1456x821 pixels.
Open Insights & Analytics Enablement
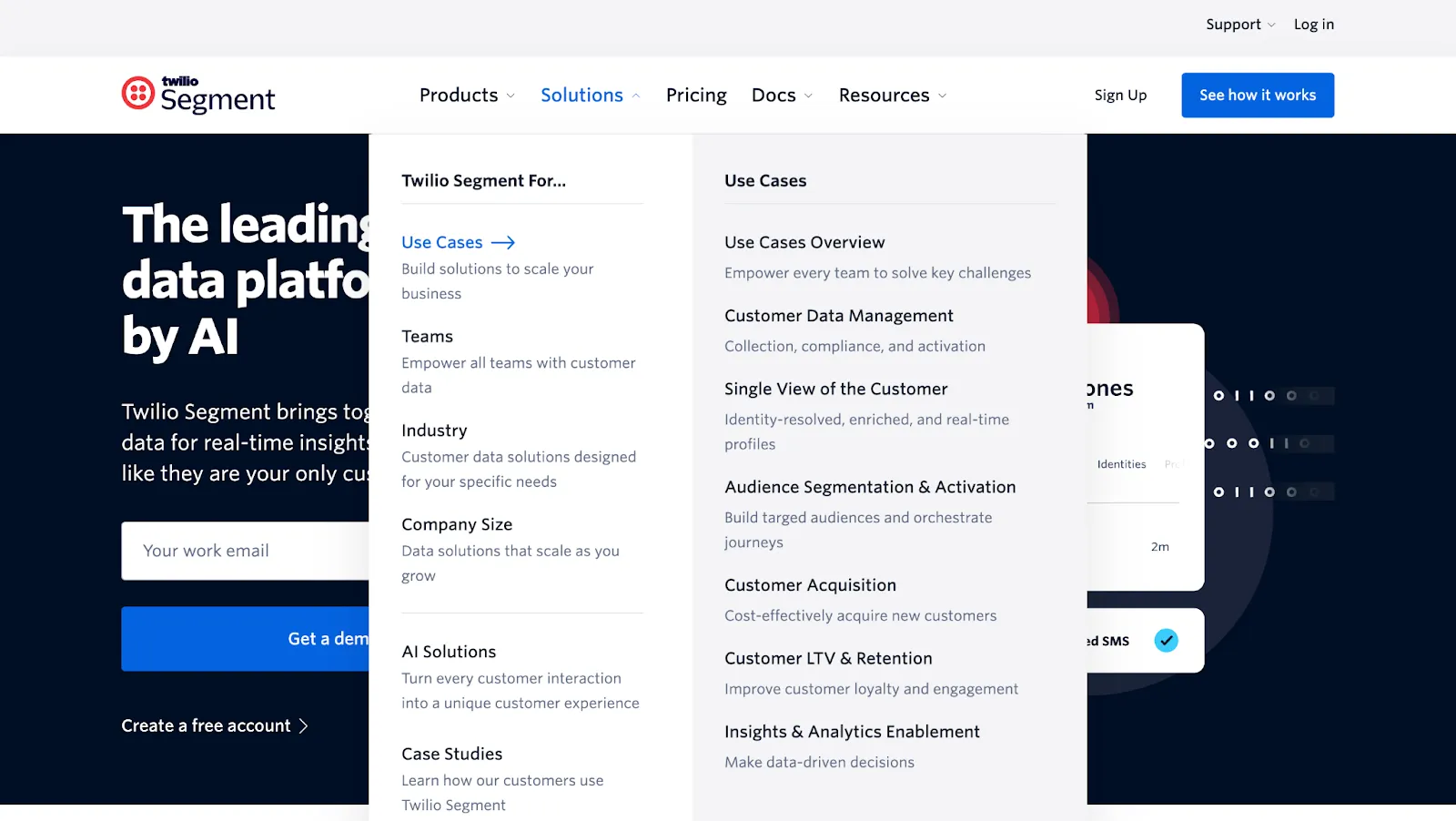pyautogui.click(x=852, y=732)
